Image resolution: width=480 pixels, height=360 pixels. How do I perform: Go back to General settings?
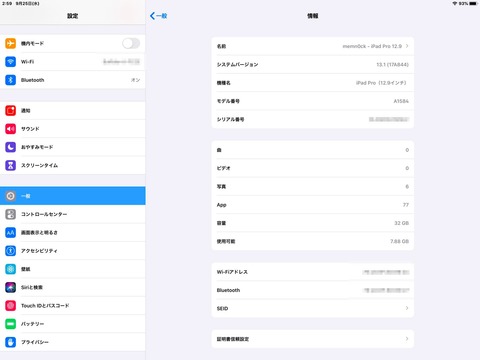point(159,16)
